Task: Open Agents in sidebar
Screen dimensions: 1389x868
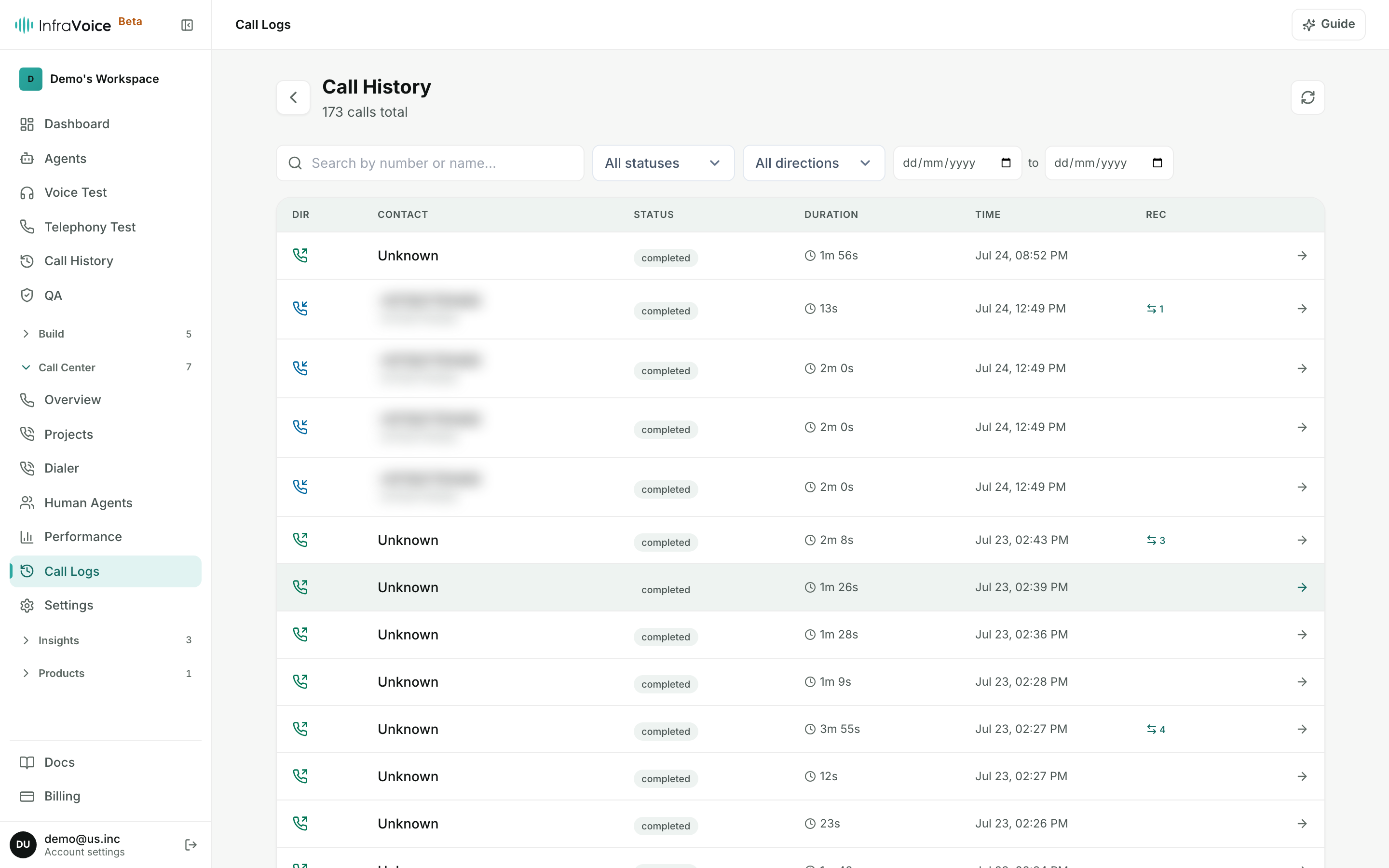Action: [106, 159]
